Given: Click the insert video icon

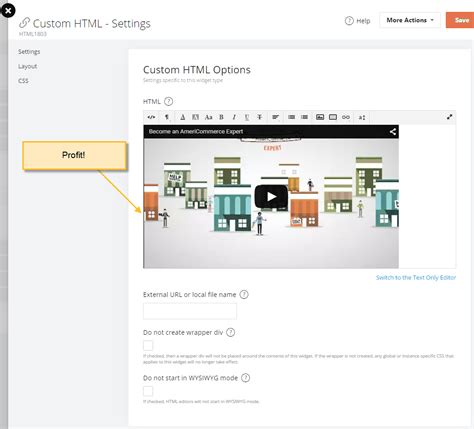Looking at the screenshot, I should 333,117.
